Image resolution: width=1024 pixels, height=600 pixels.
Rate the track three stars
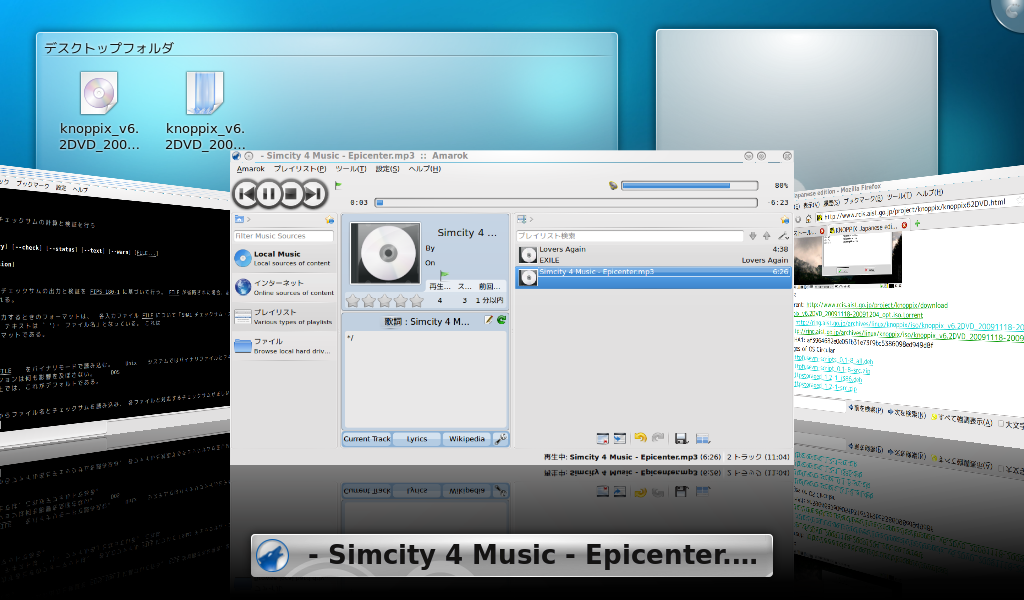coord(385,300)
